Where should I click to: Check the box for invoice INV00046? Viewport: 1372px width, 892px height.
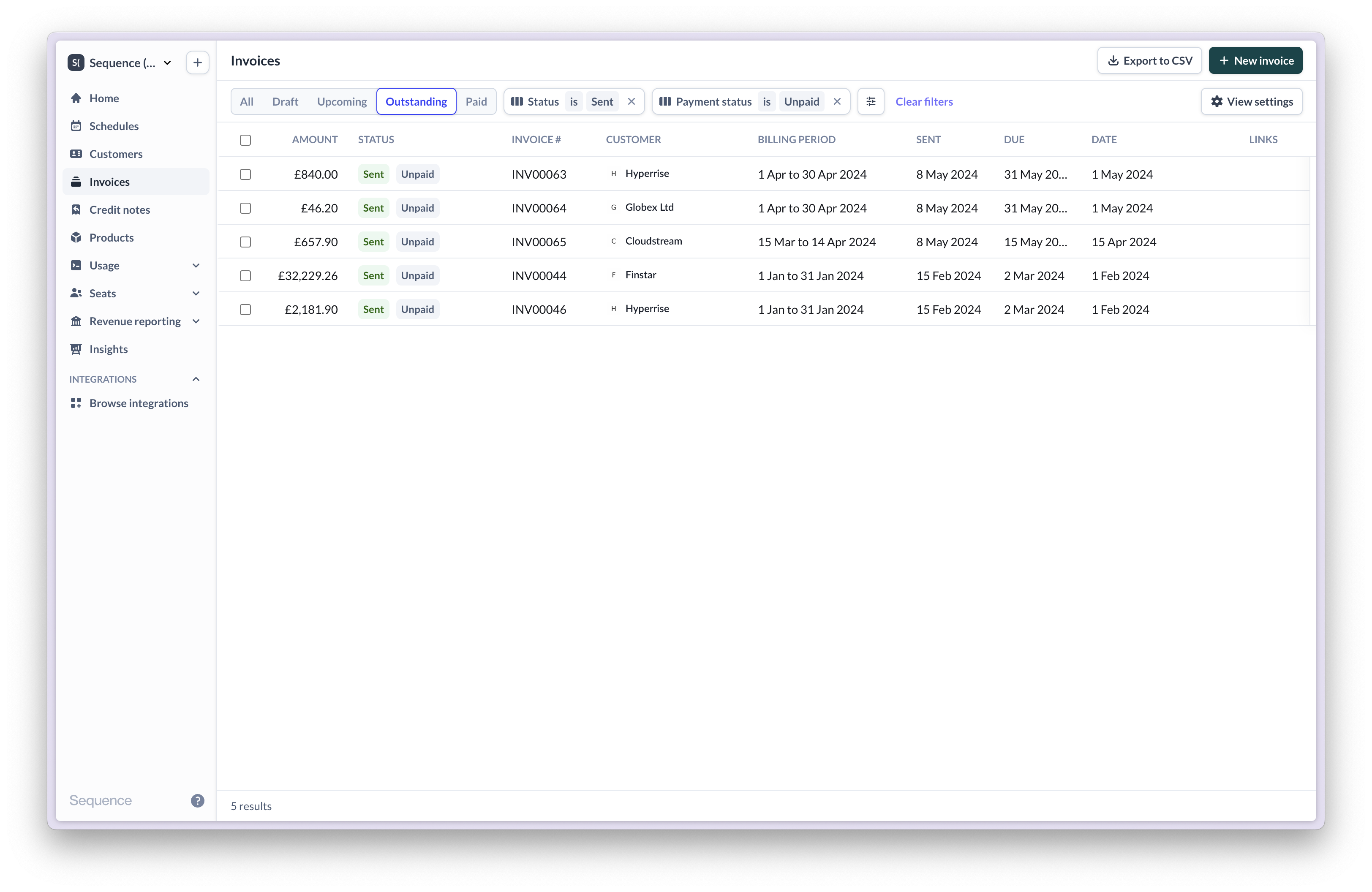(245, 310)
